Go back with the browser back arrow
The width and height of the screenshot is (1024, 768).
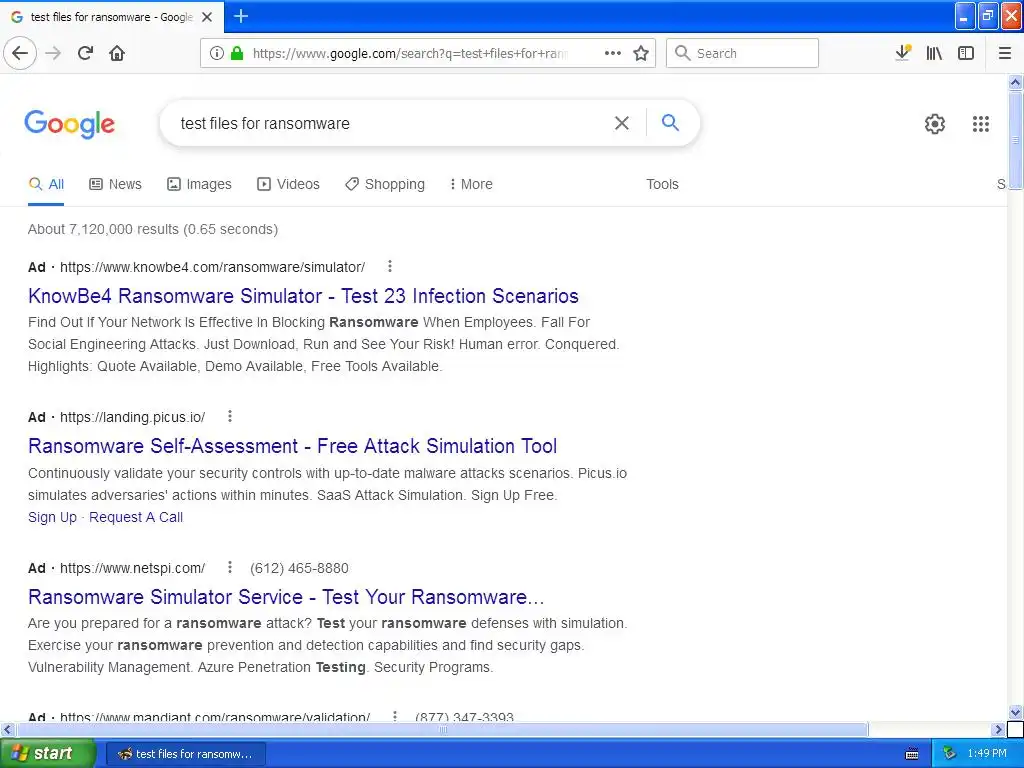20,53
